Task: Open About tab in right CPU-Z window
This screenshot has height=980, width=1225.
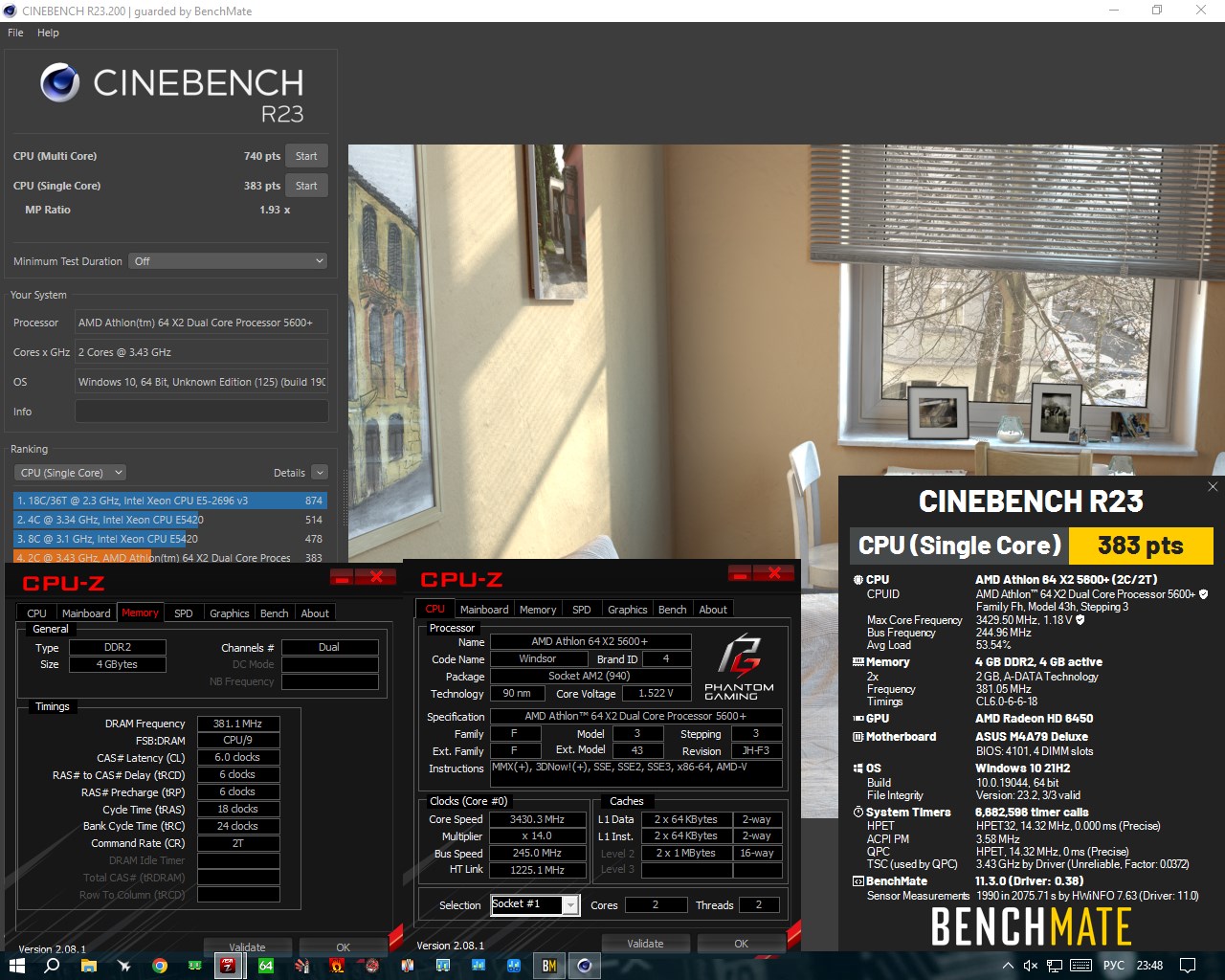Action: point(713,610)
